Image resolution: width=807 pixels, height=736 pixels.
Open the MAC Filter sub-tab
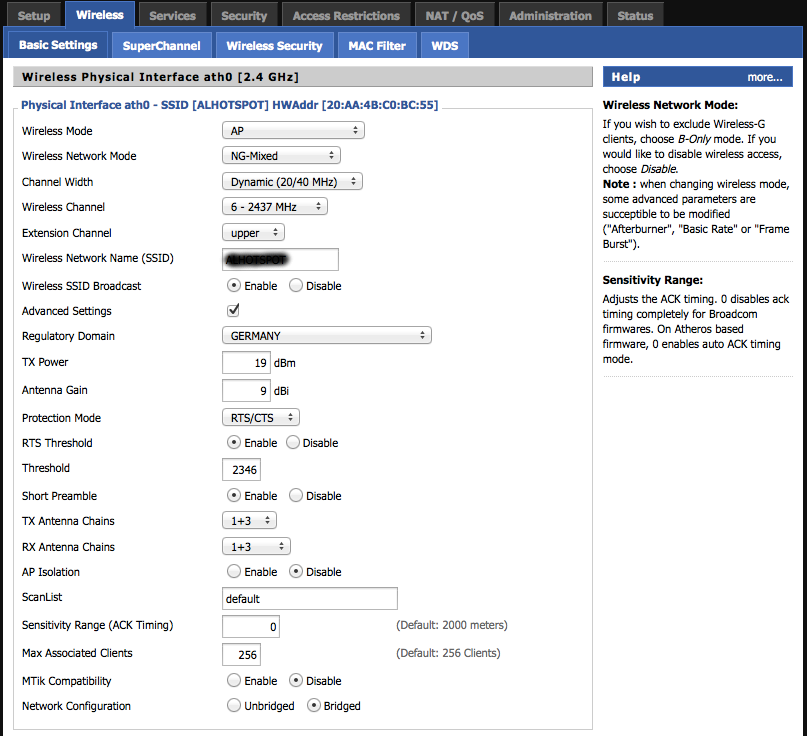pos(376,46)
